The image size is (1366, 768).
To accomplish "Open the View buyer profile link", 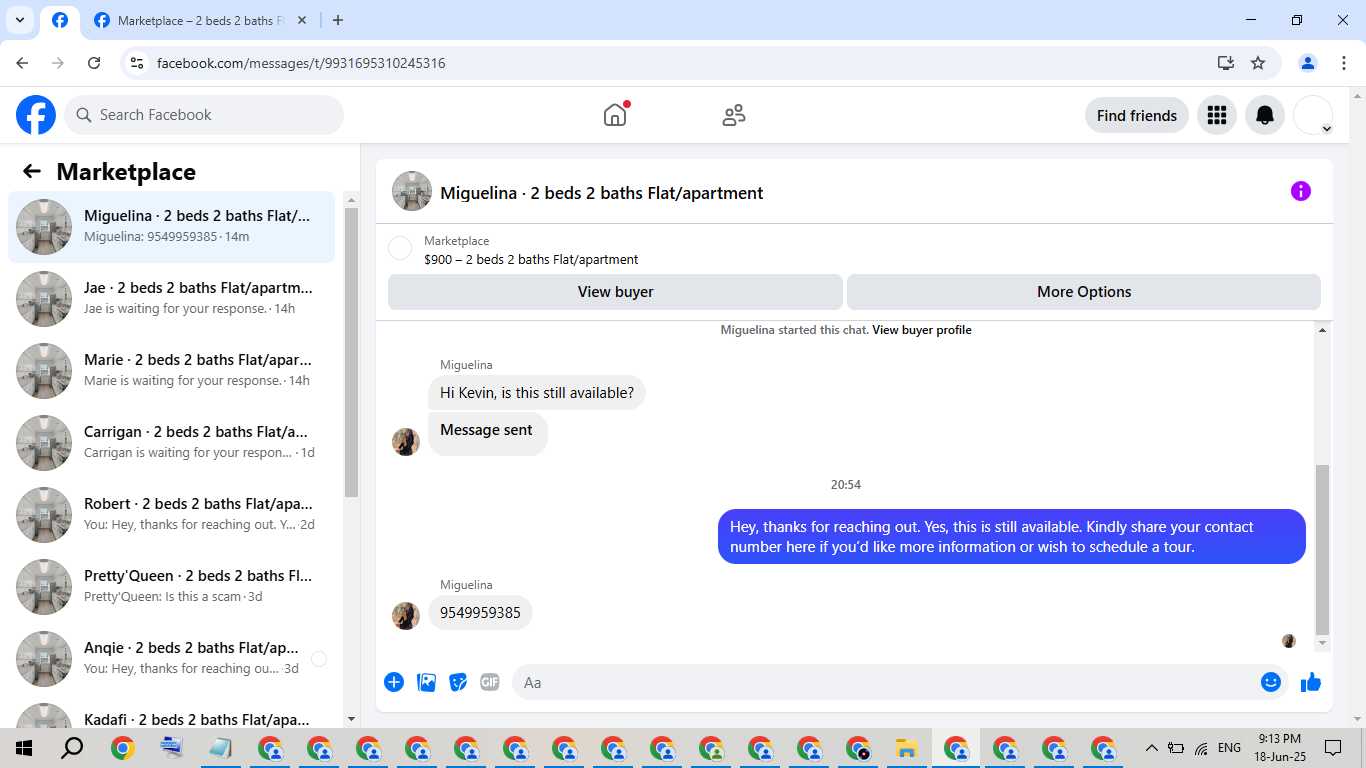I will (x=922, y=330).
